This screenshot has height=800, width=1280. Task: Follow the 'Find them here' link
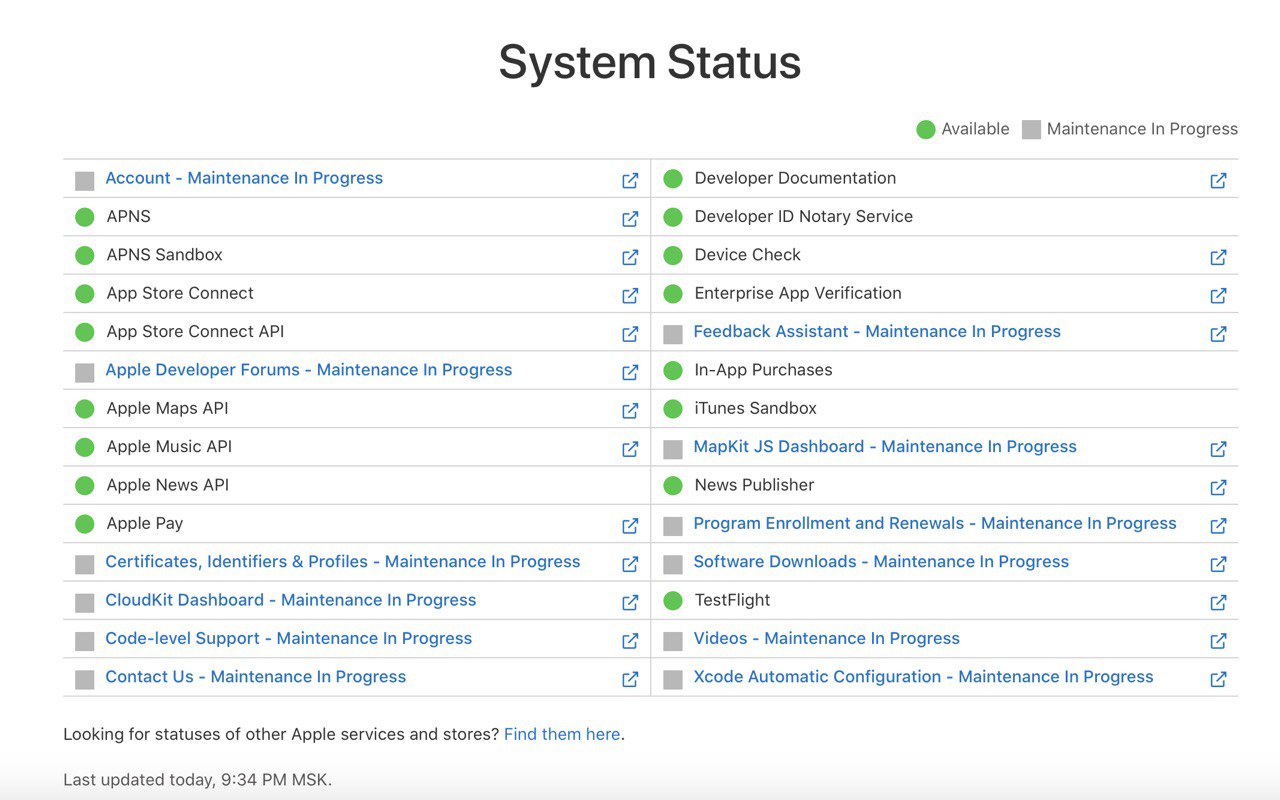562,734
